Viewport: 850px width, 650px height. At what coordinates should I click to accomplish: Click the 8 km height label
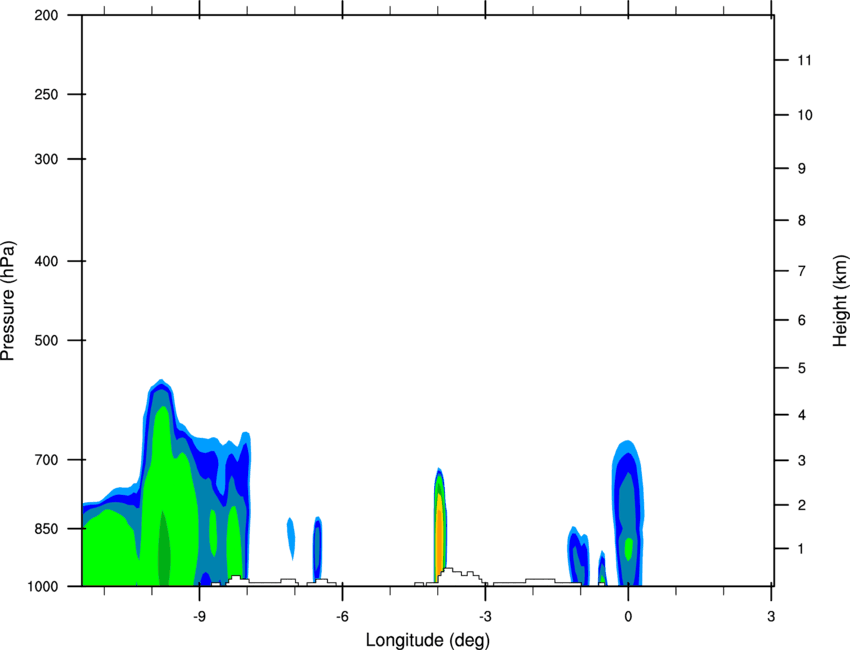802,220
